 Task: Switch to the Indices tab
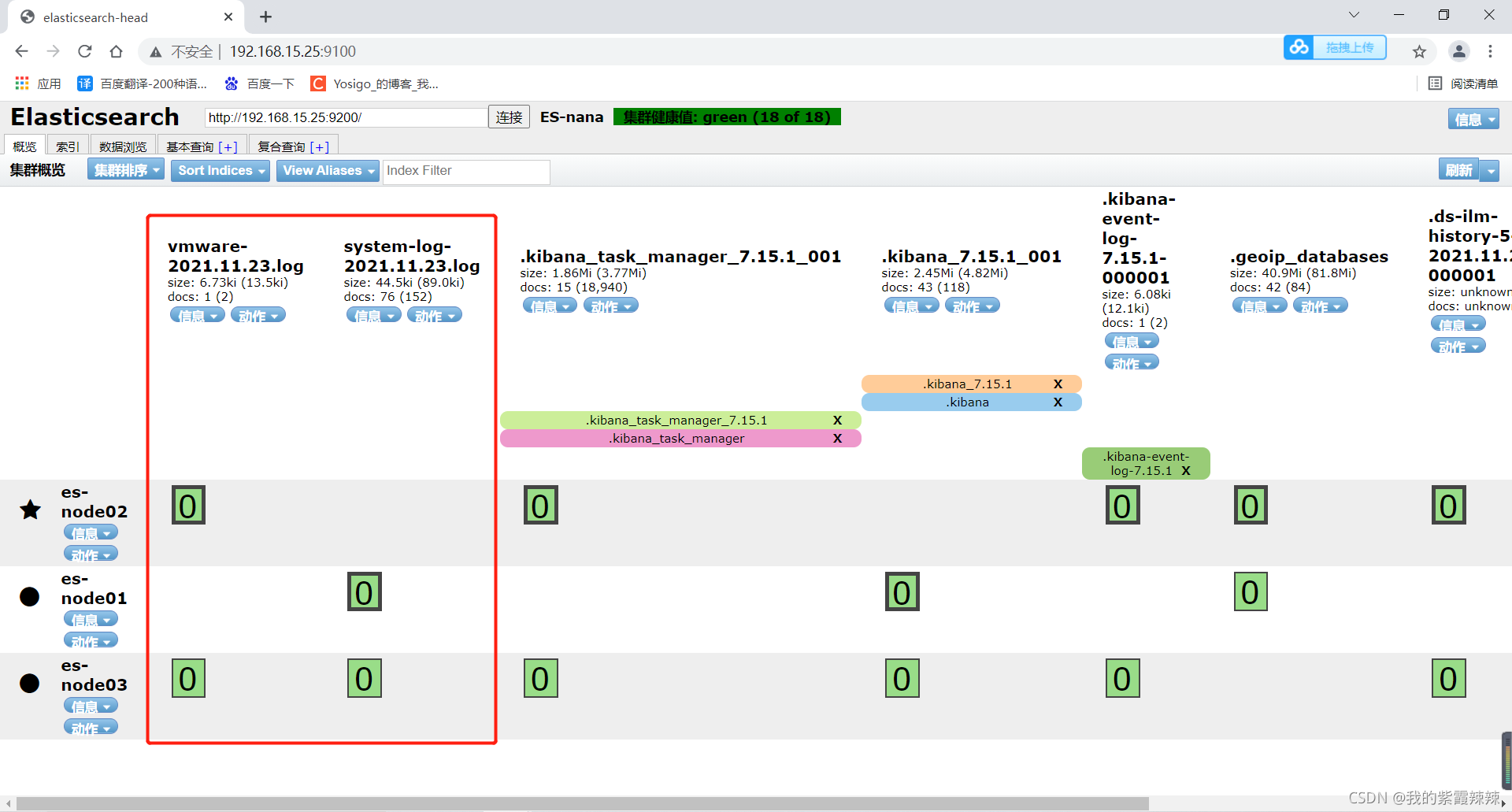pyautogui.click(x=68, y=146)
